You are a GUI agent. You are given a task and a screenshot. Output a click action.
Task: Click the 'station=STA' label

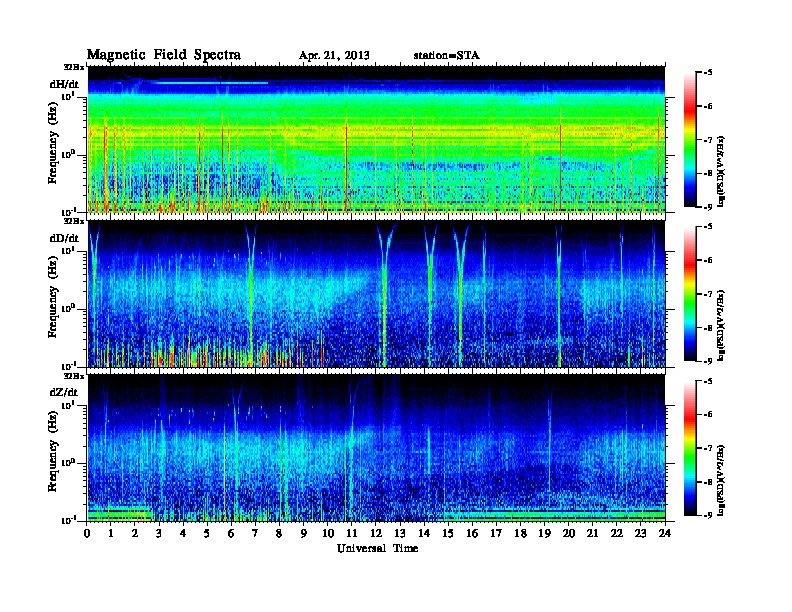(447, 56)
